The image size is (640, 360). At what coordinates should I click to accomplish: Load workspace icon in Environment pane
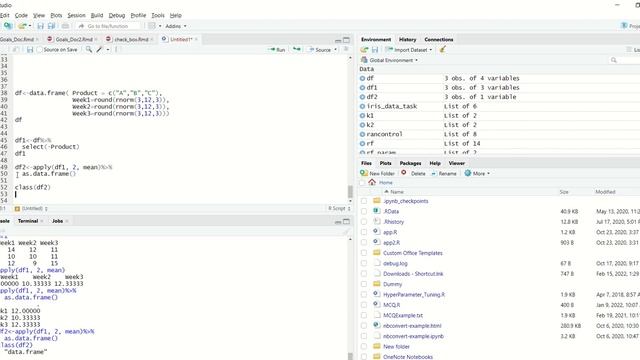click(364, 50)
